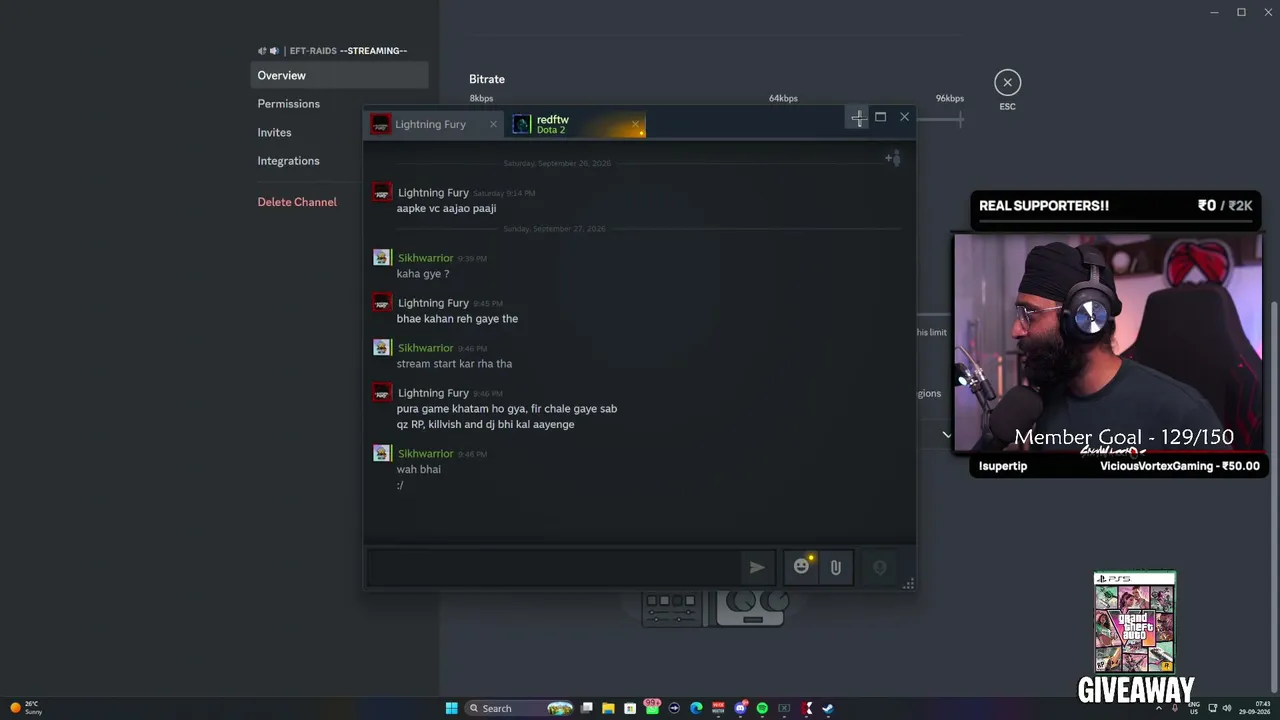1280x720 pixels.
Task: Click the volume icon in system tray
Action: 1227,708
